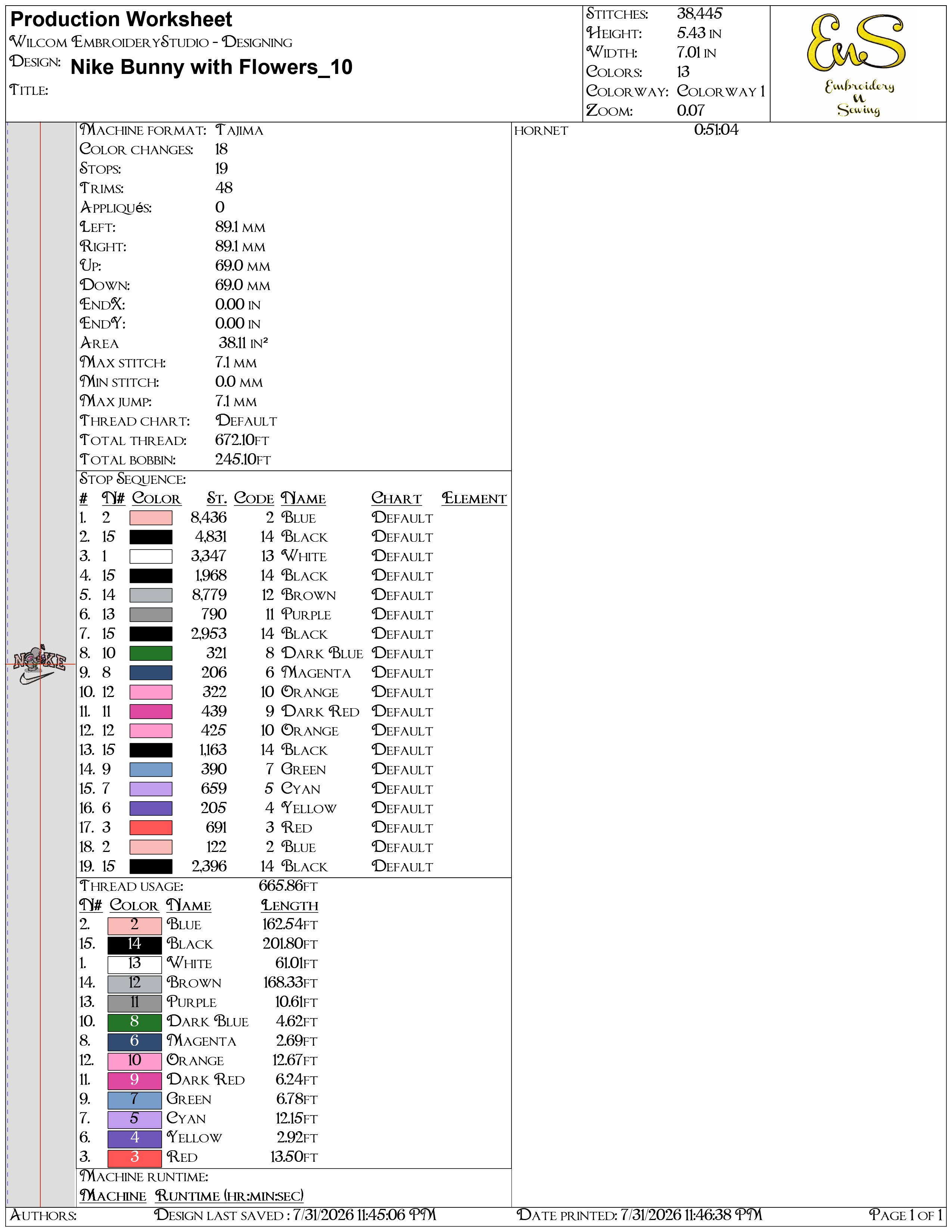Screen dimensions: 952x1232
Task: Select the total thread value "672.10ft"
Action: [243, 440]
